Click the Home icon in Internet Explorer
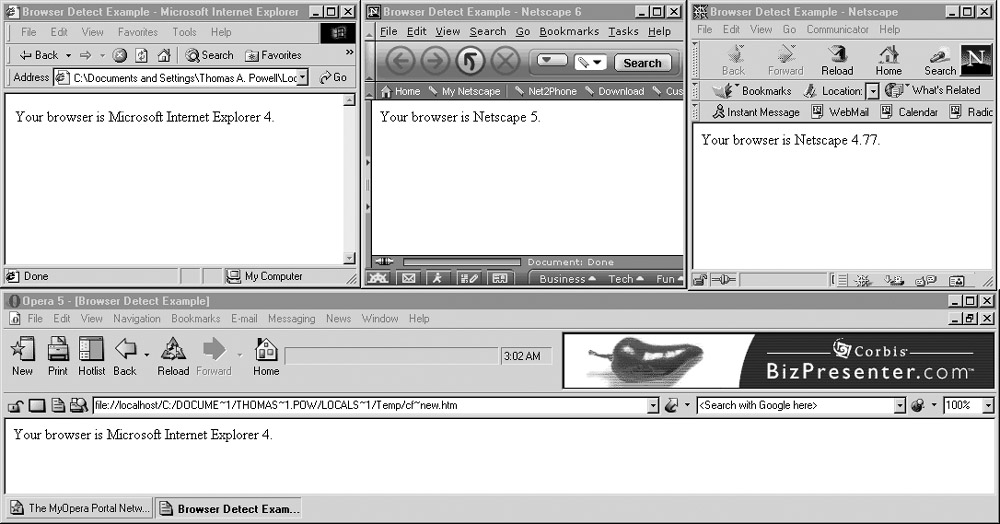The image size is (1000, 524). click(163, 55)
